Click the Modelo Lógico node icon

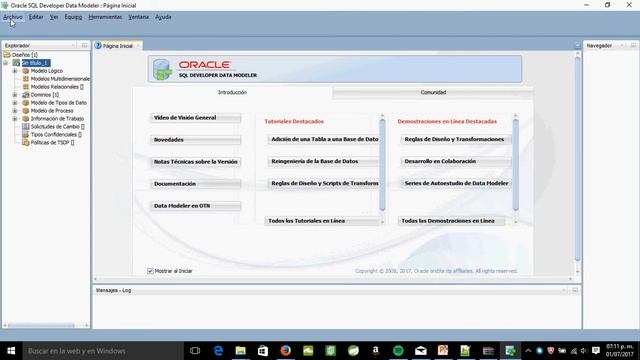26,71
